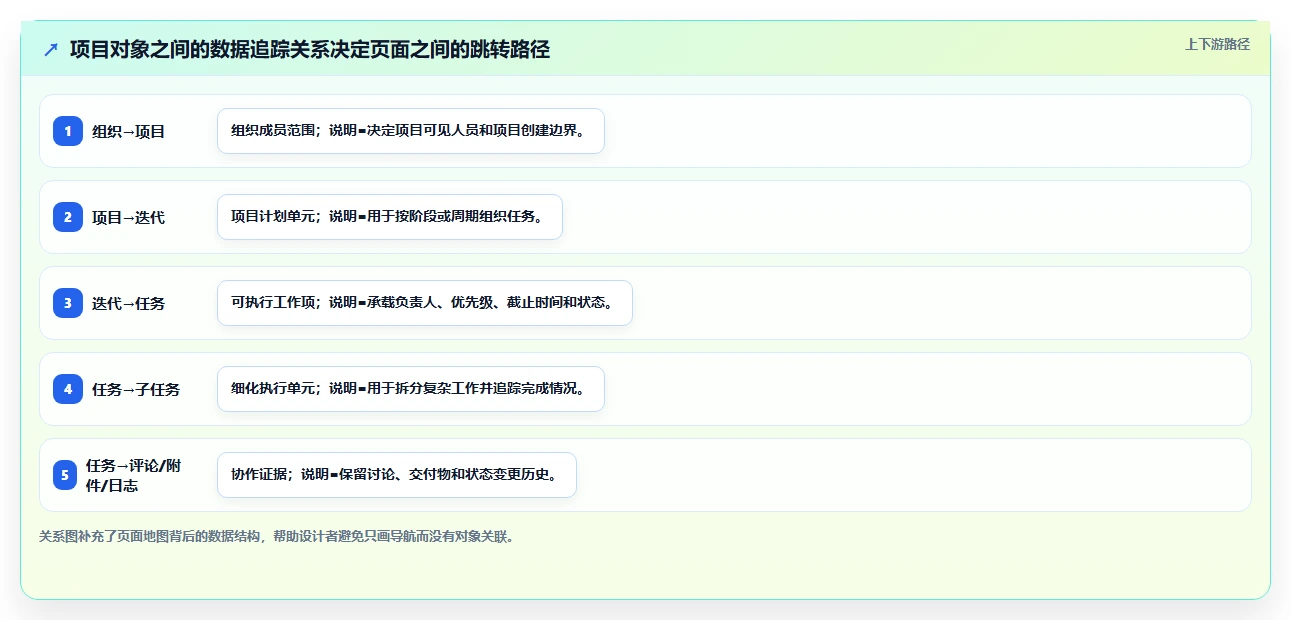Click number badge 5 for 任务→评论/附件/日志
This screenshot has height=620, width=1291.
65,475
